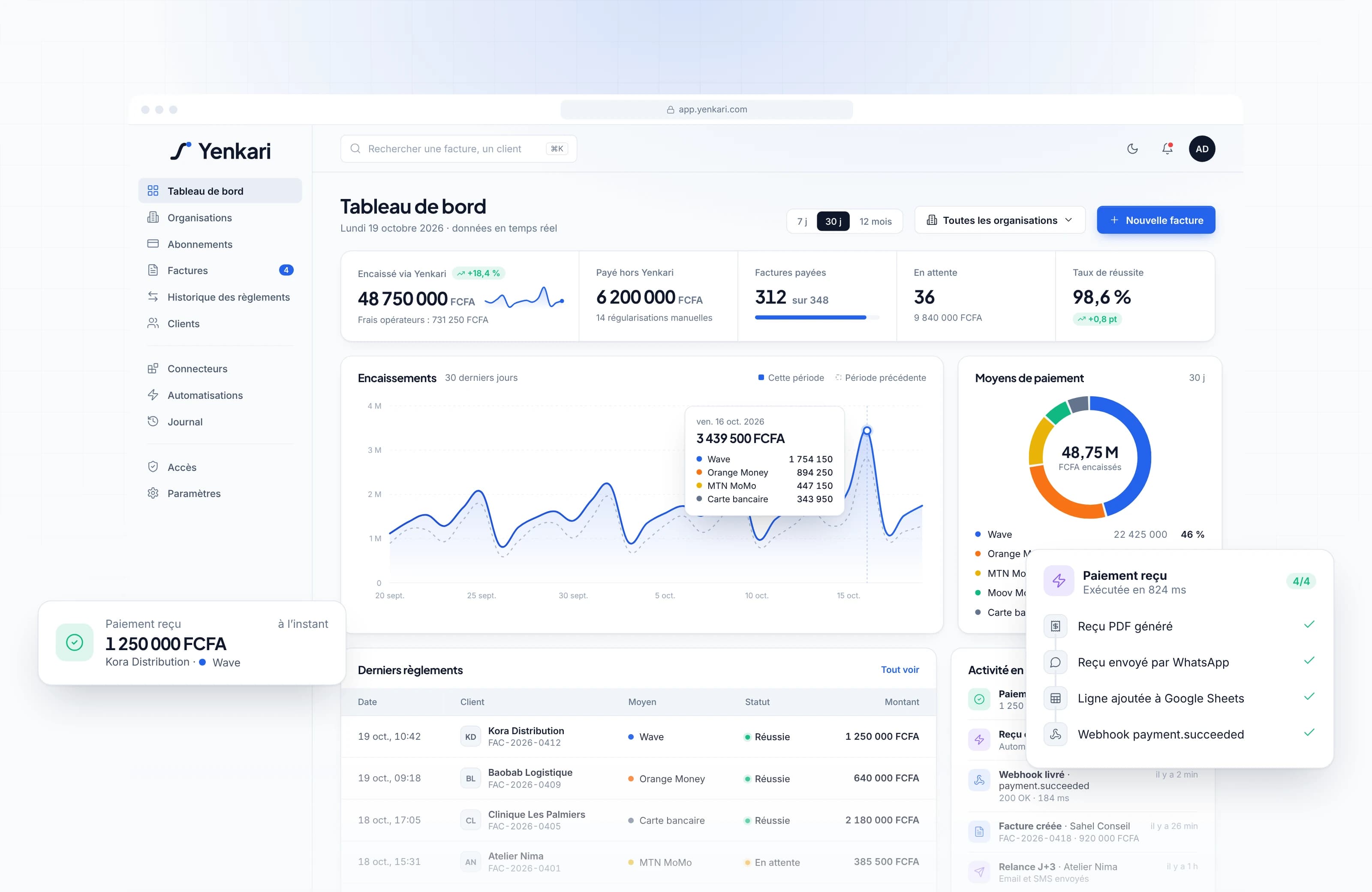Open the Tableau de bord menu item
Viewport: 1372px width, 892px height.
[220, 191]
